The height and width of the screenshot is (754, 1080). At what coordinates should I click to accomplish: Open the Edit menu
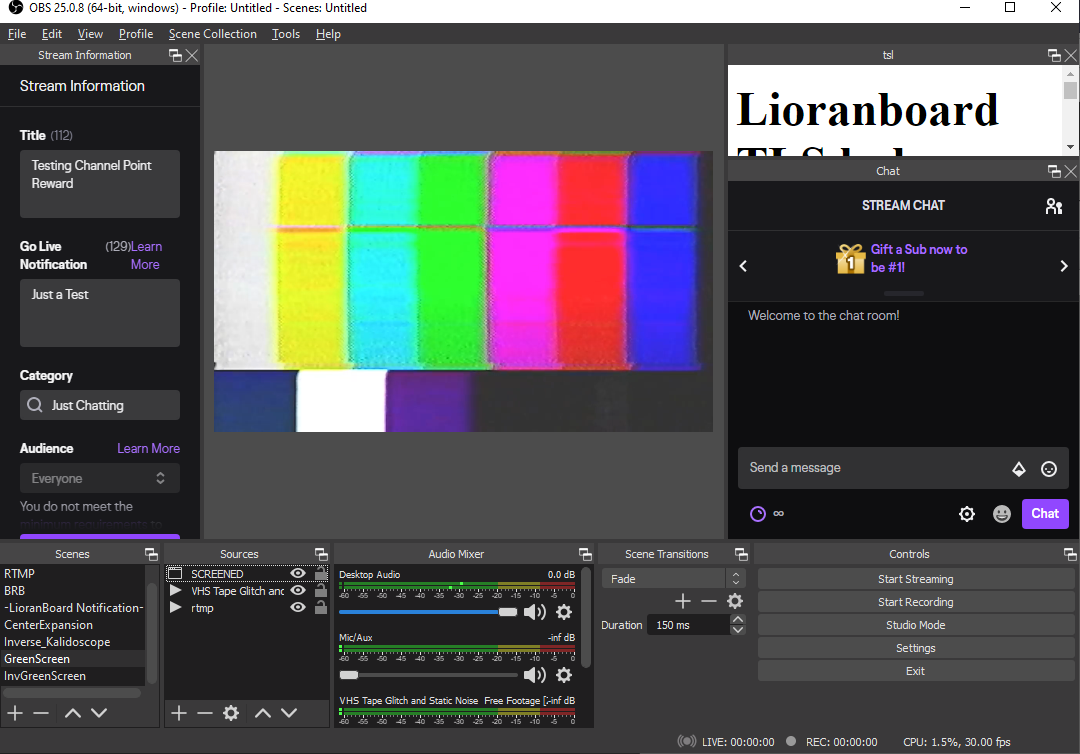[x=52, y=34]
